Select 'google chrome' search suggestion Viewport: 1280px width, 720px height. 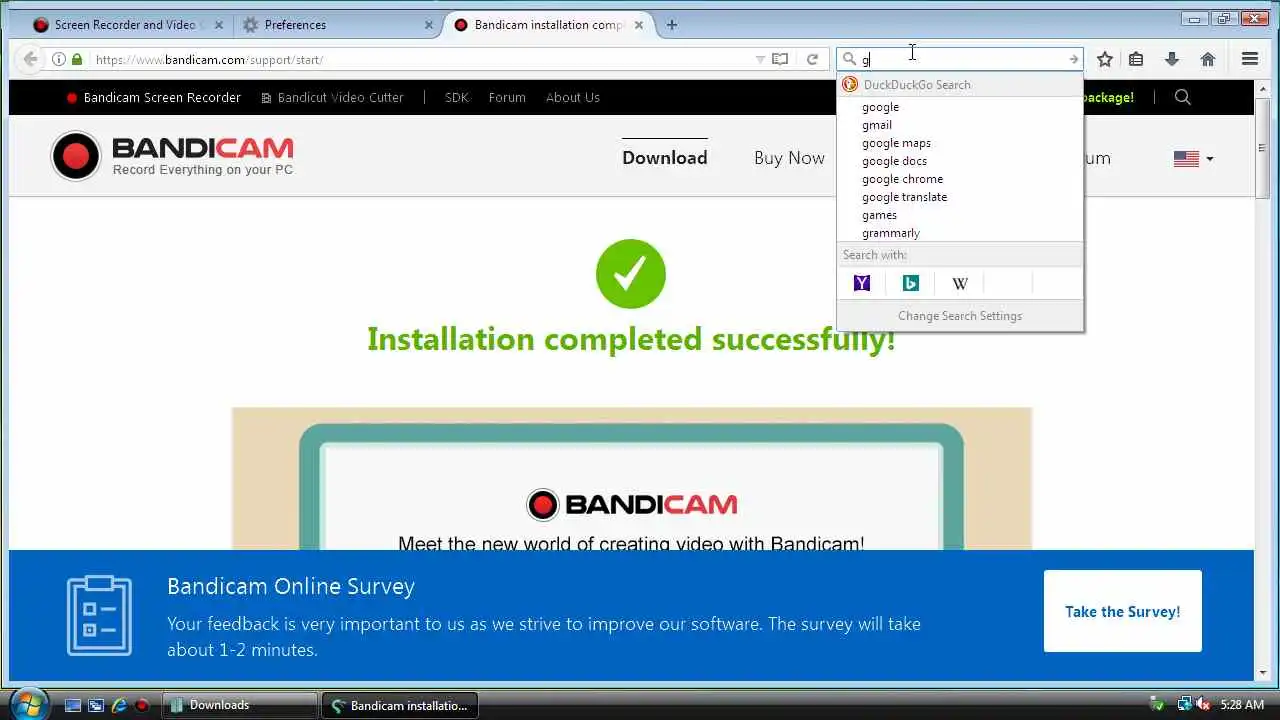(960, 179)
